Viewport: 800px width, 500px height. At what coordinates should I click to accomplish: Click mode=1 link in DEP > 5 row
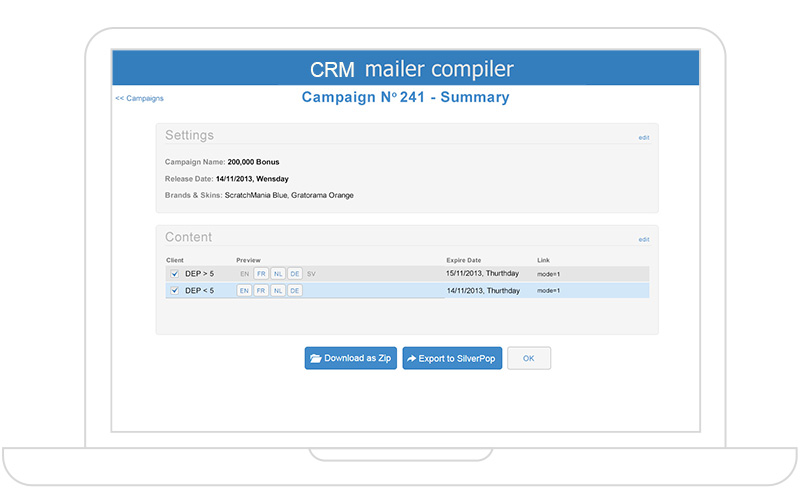coord(548,273)
